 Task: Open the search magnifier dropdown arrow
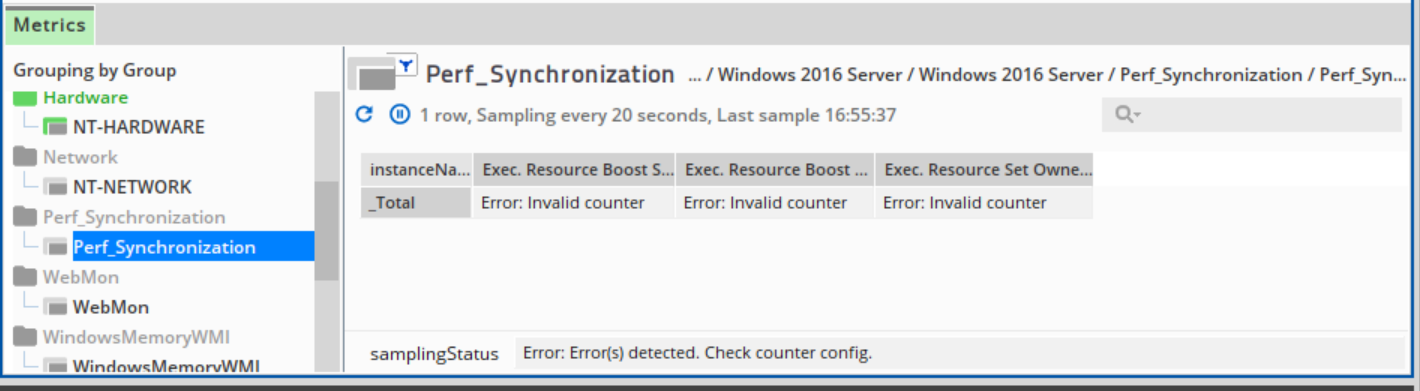tap(1138, 116)
